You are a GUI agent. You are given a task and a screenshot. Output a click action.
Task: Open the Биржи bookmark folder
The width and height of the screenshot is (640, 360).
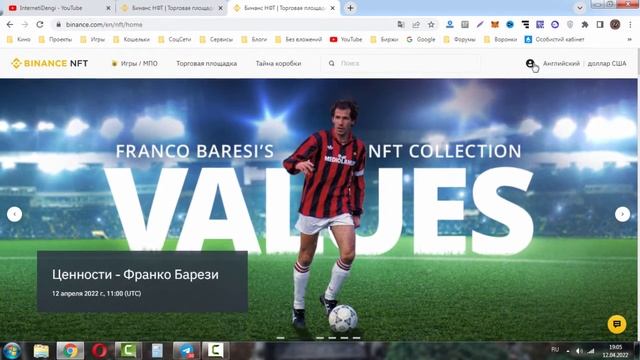[384, 40]
